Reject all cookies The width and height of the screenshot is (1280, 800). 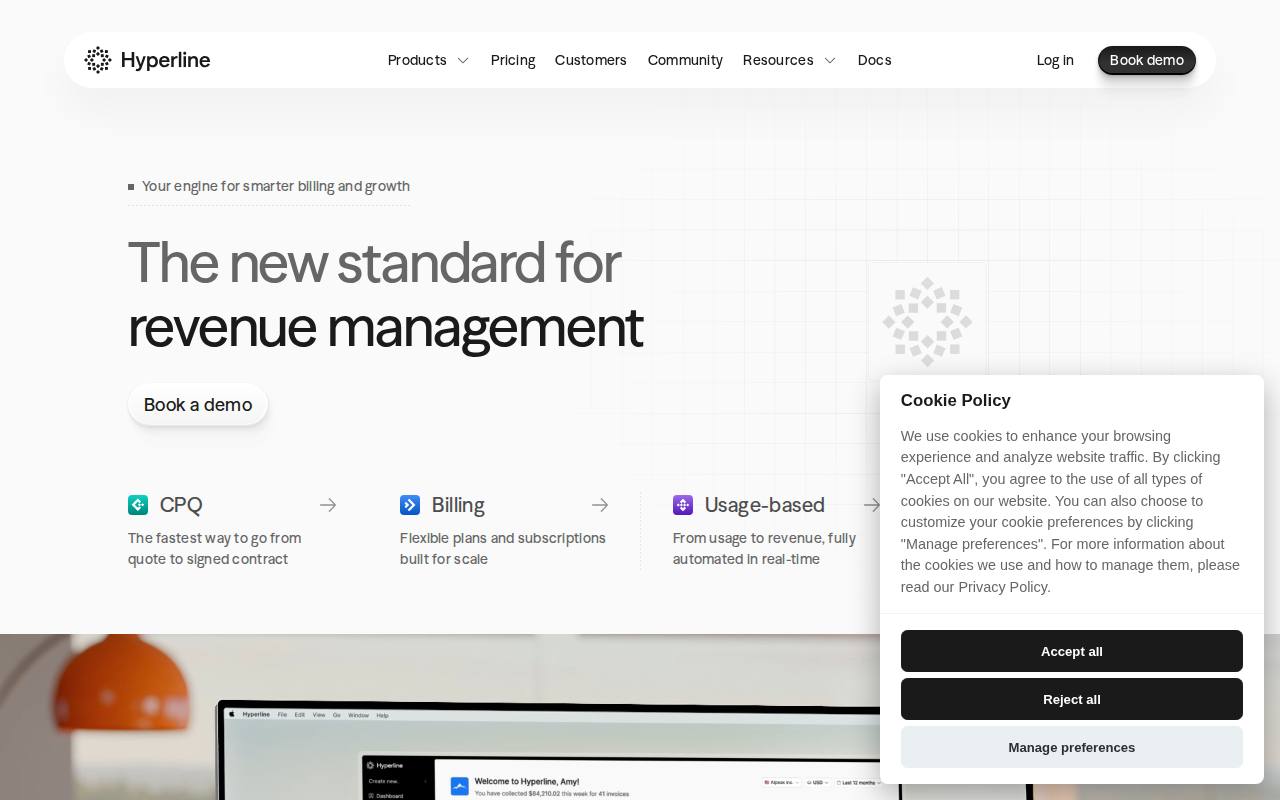1072,699
